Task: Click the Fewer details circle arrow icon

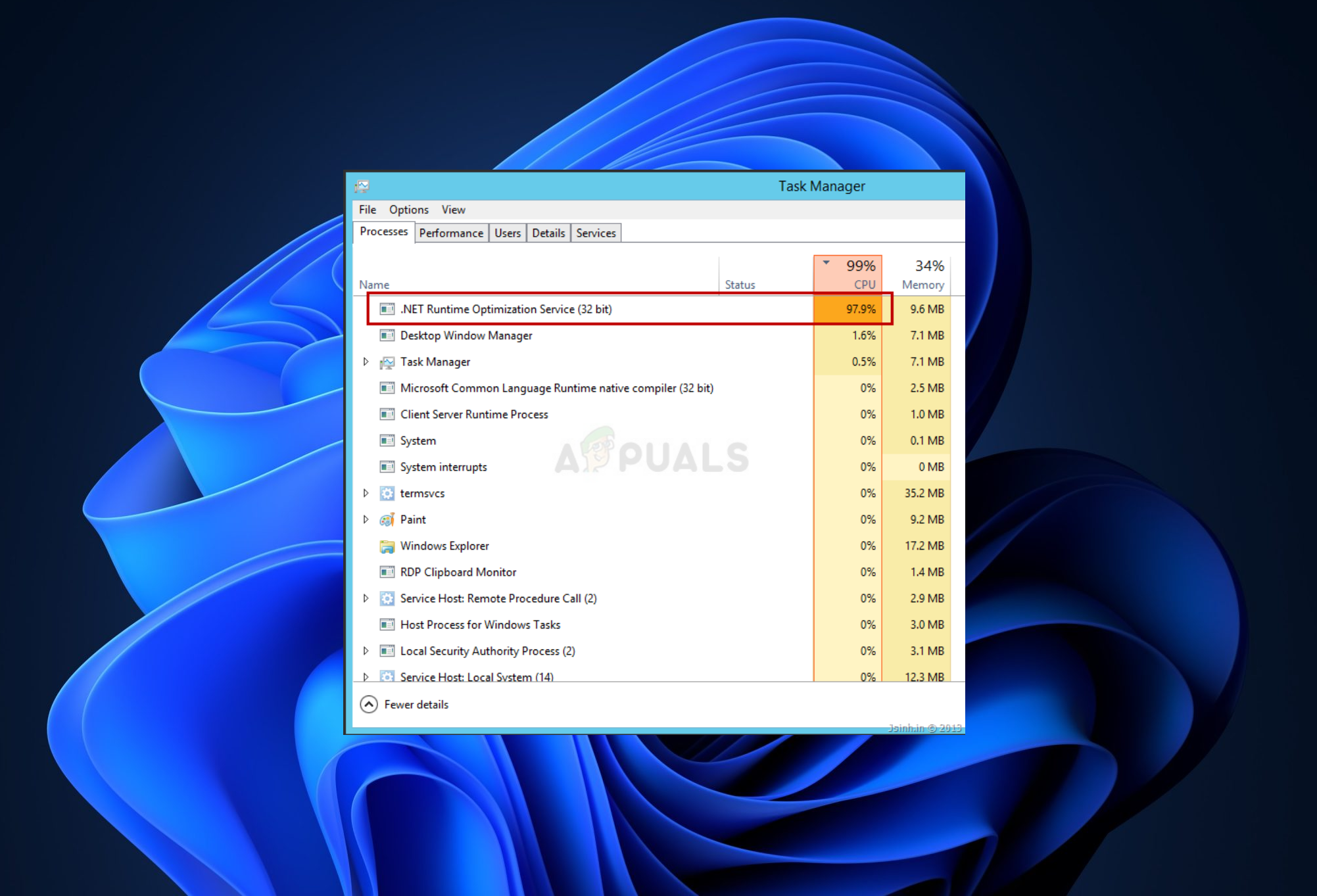Action: pos(369,704)
